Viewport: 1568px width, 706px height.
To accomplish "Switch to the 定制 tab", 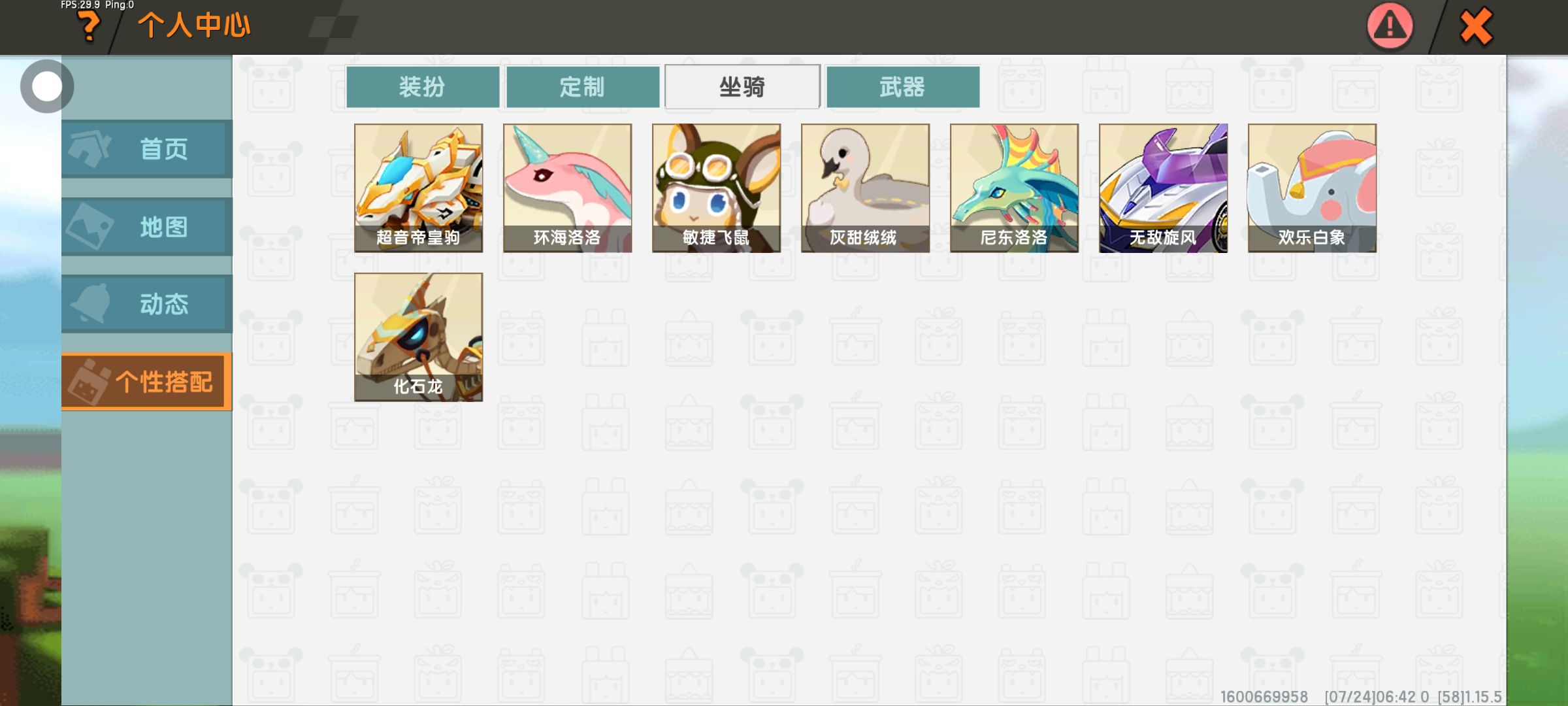I will 583,86.
